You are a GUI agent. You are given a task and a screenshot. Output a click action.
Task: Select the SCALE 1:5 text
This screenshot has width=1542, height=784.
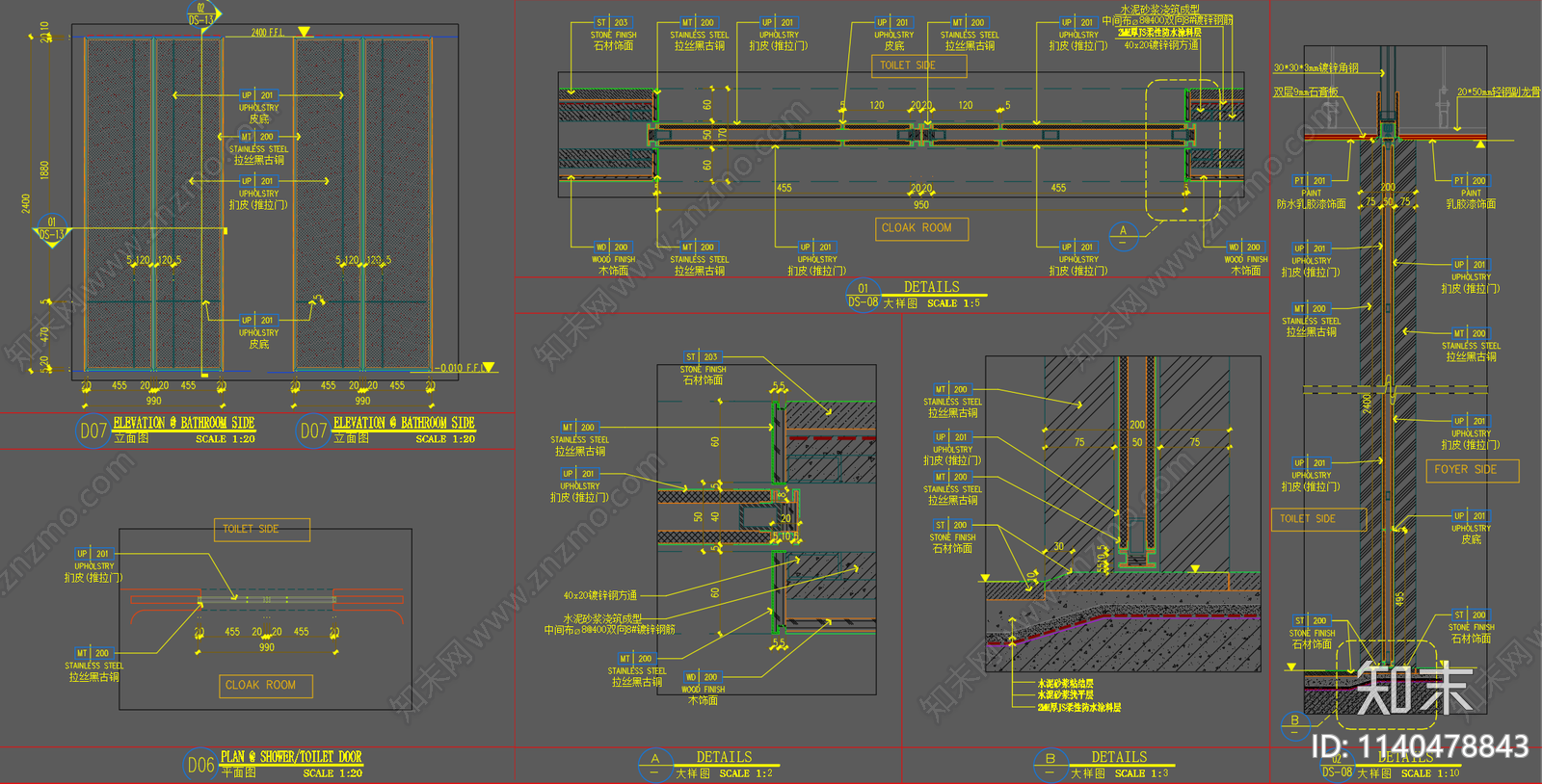[x=954, y=303]
